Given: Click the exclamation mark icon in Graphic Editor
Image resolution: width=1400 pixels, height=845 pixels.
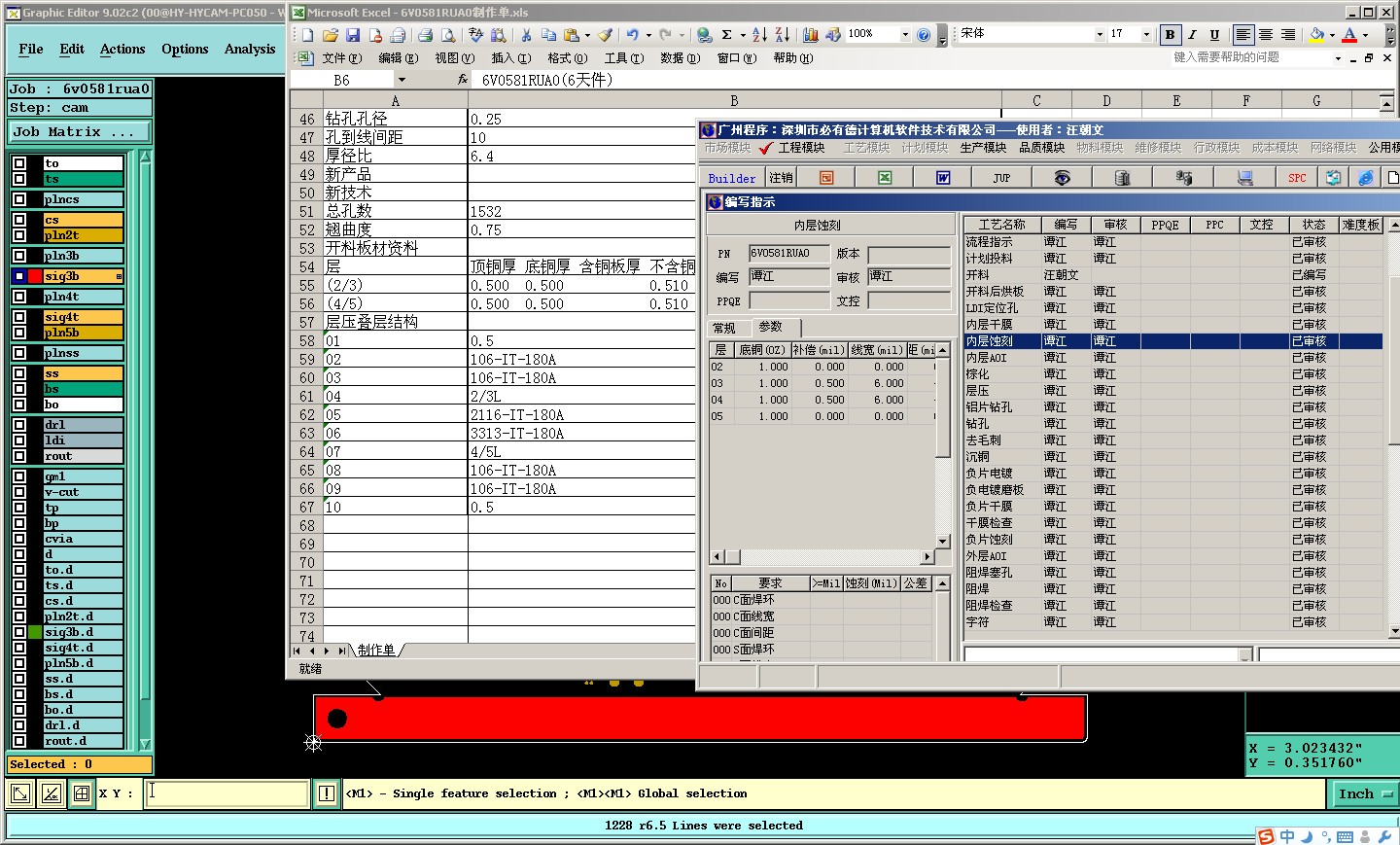Looking at the screenshot, I should click(327, 793).
